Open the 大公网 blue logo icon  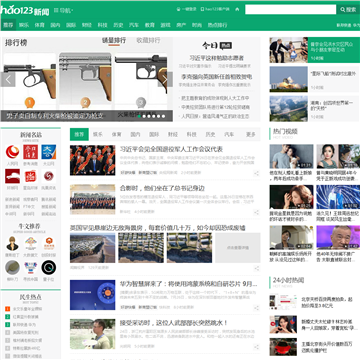[x=49, y=152]
